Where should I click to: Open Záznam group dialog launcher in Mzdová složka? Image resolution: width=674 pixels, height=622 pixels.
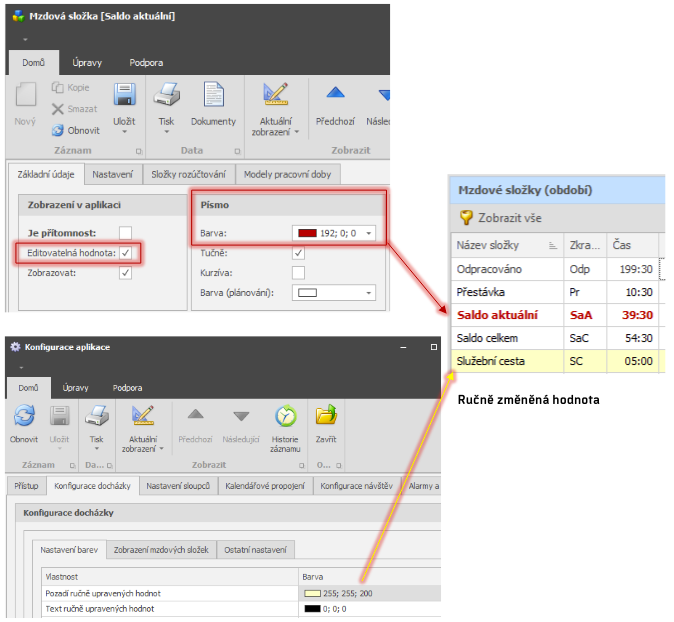(139, 151)
